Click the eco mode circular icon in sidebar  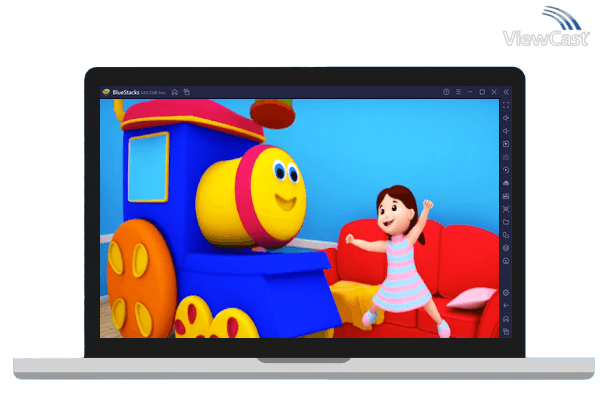(x=506, y=261)
